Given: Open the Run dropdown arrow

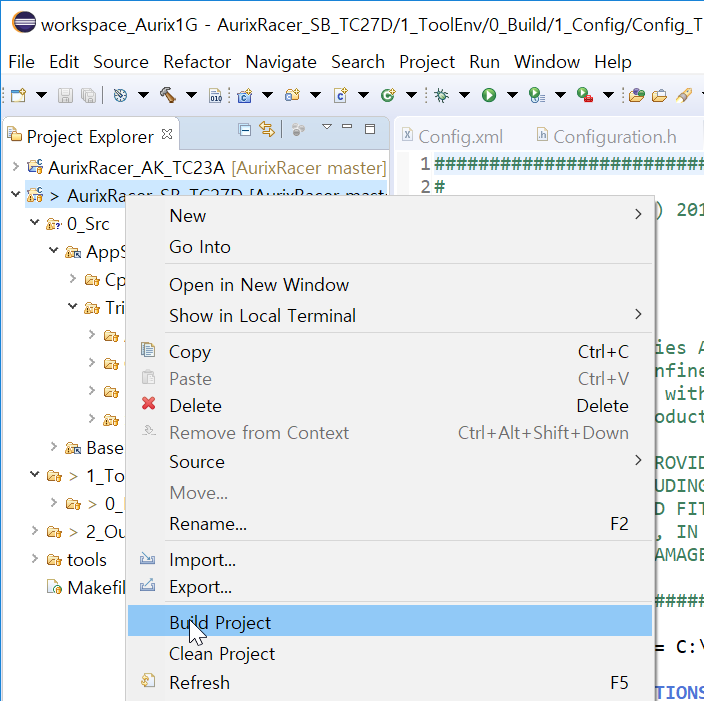Looking at the screenshot, I should [512, 95].
